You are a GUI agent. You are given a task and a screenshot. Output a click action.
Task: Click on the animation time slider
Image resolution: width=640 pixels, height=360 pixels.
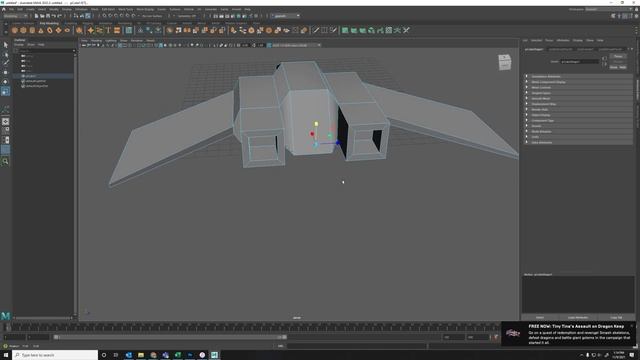253,327
